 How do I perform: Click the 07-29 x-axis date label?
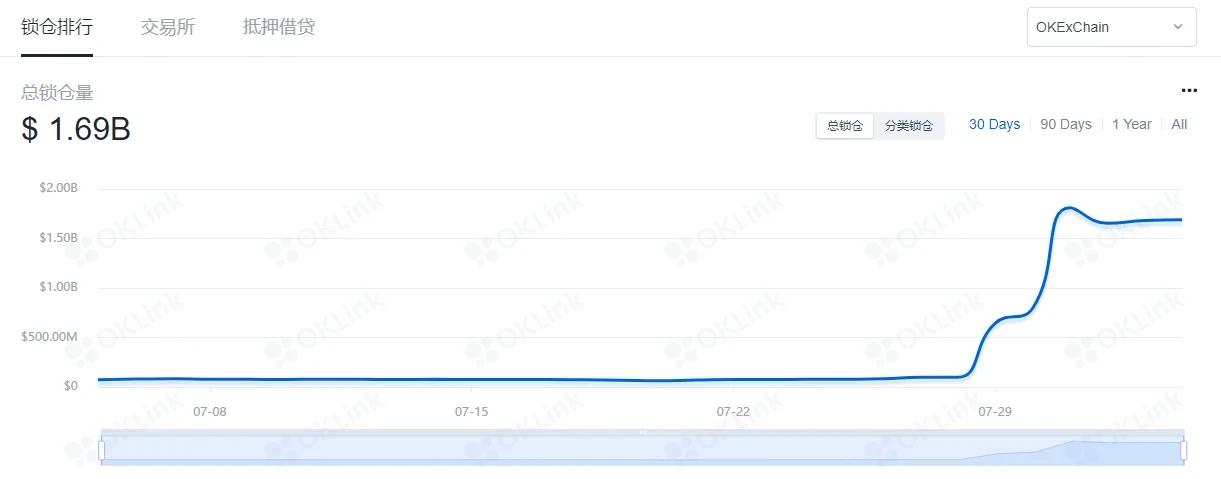[995, 411]
